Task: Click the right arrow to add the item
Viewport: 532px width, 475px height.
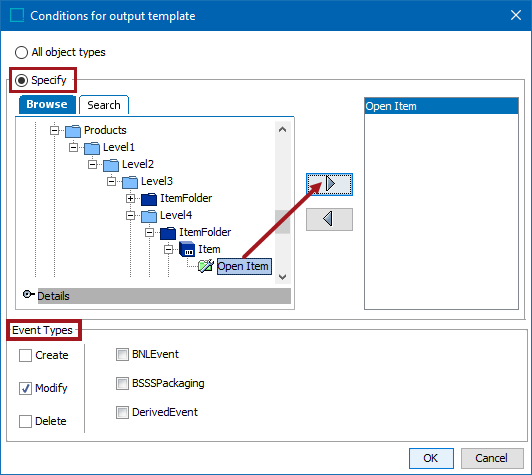Action: (x=329, y=184)
